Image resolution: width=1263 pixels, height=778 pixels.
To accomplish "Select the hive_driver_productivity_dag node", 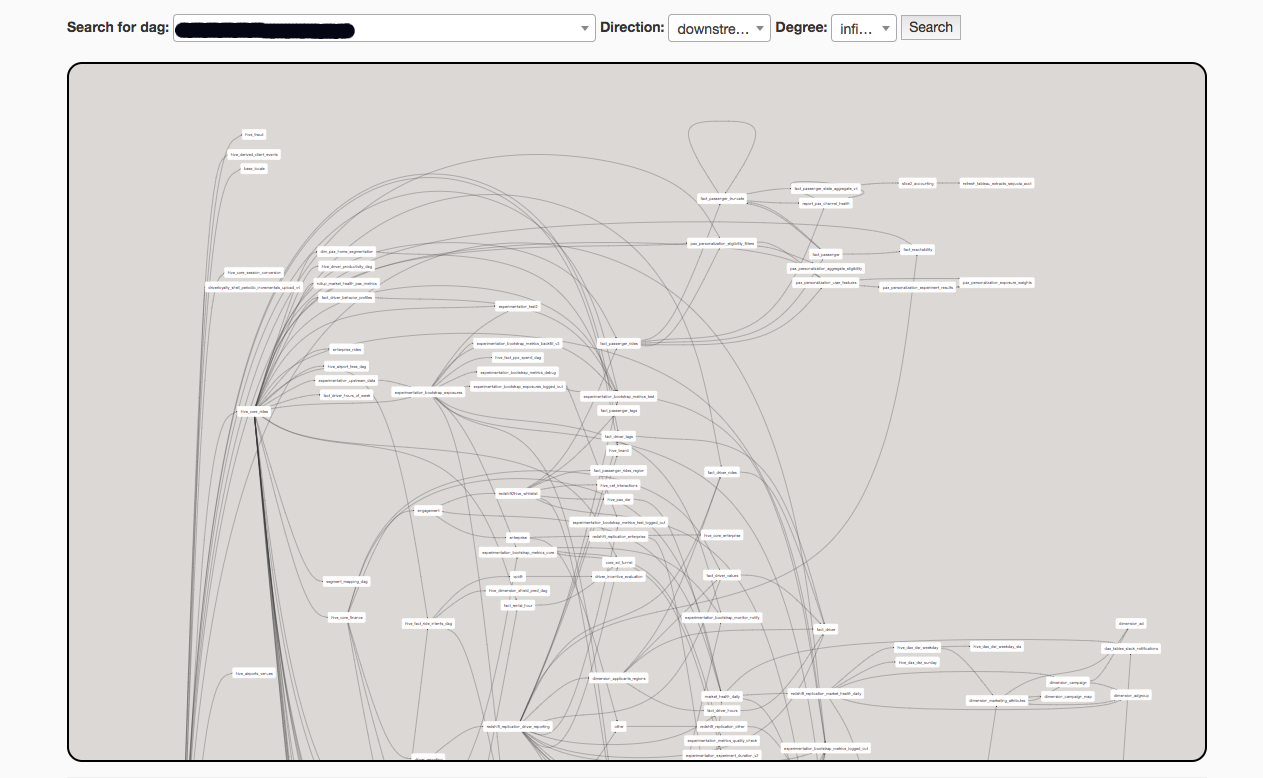I will point(346,267).
